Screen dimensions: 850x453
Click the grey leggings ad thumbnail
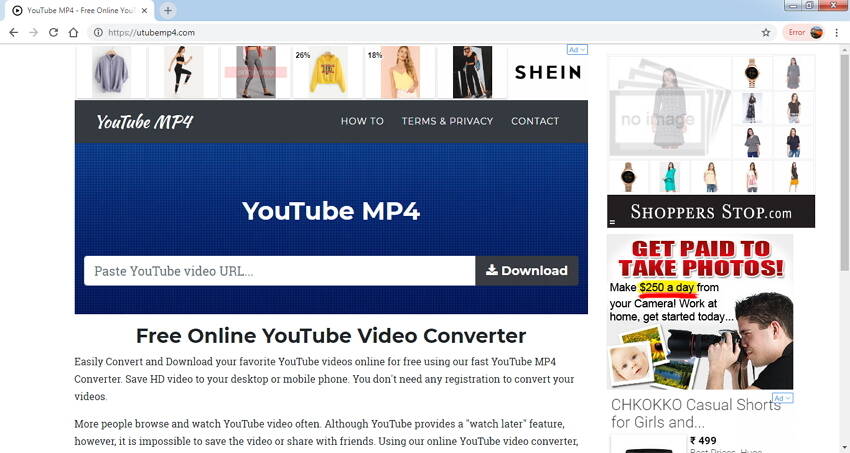coord(256,72)
